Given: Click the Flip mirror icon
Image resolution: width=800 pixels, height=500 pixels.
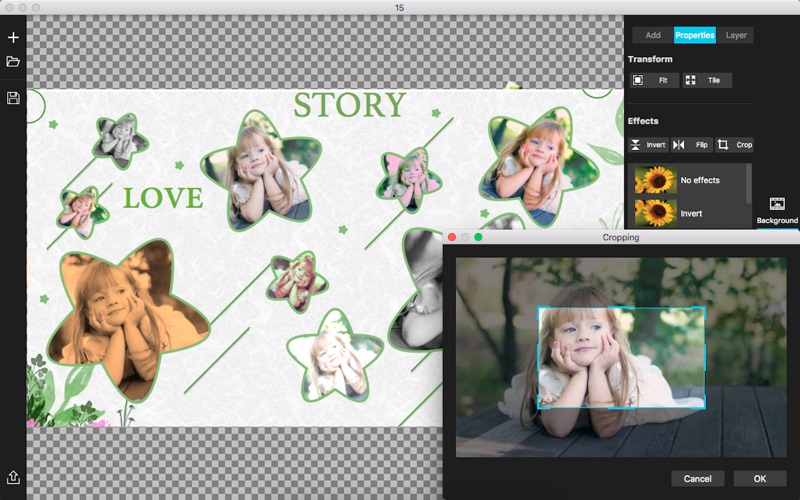Looking at the screenshot, I should coord(679,145).
